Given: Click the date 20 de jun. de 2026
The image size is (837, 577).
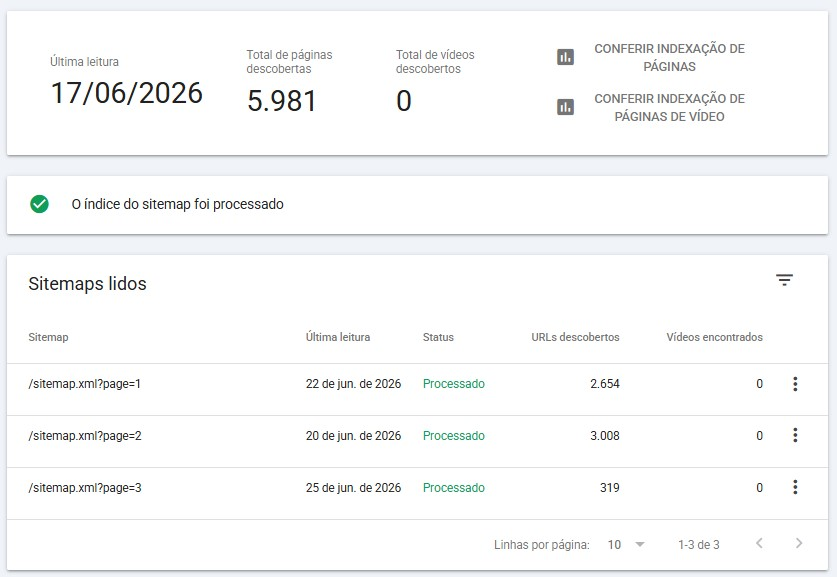Looking at the screenshot, I should click(x=353, y=436).
